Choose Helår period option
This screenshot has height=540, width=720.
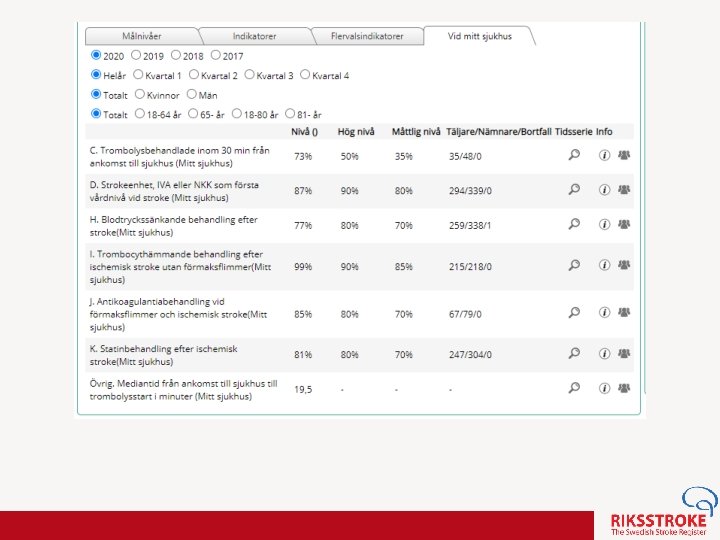click(x=96, y=74)
